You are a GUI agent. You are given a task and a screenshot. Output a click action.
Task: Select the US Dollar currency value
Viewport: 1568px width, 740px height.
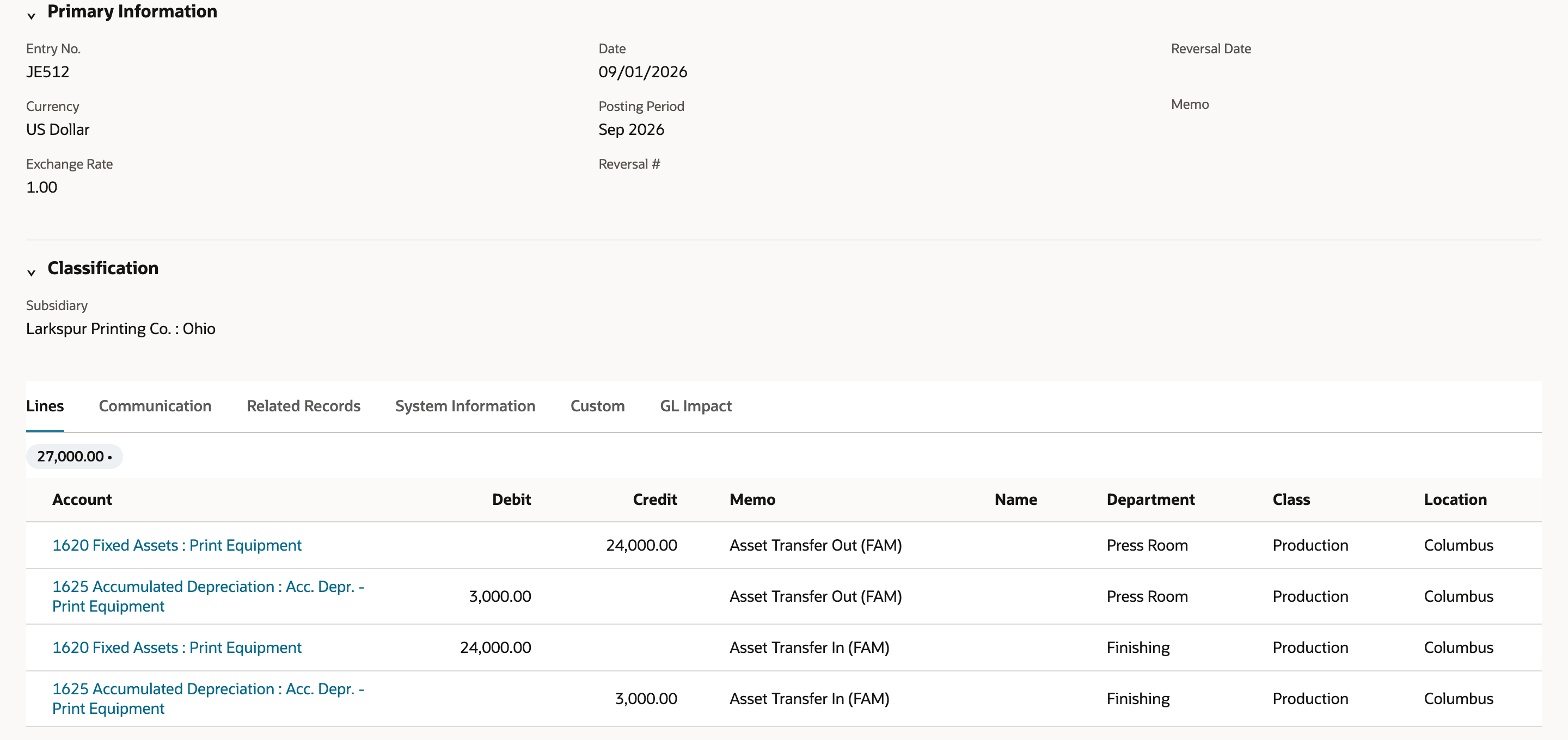[x=58, y=129]
